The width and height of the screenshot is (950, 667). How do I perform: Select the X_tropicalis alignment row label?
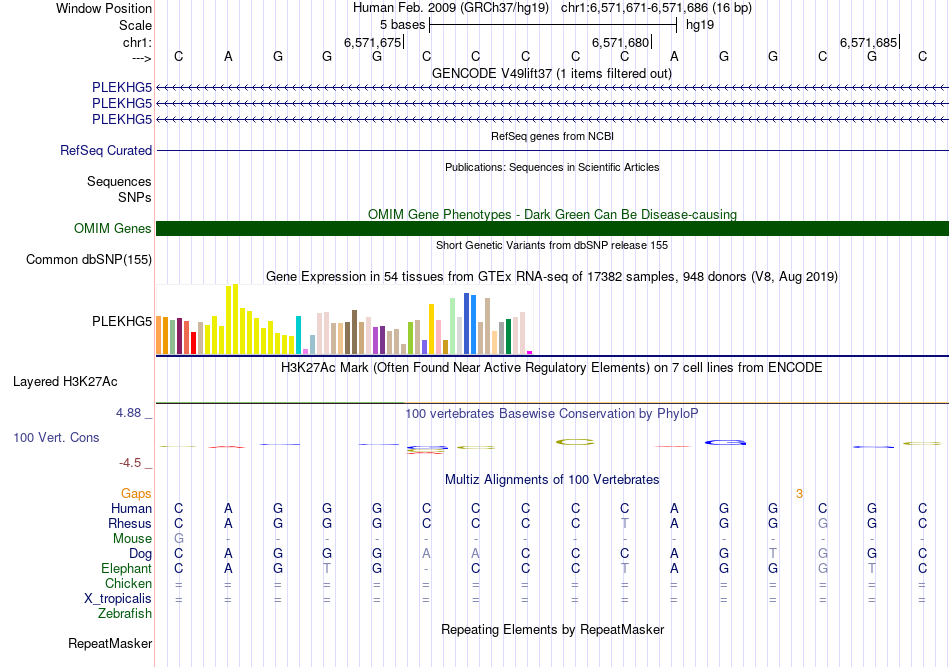118,599
